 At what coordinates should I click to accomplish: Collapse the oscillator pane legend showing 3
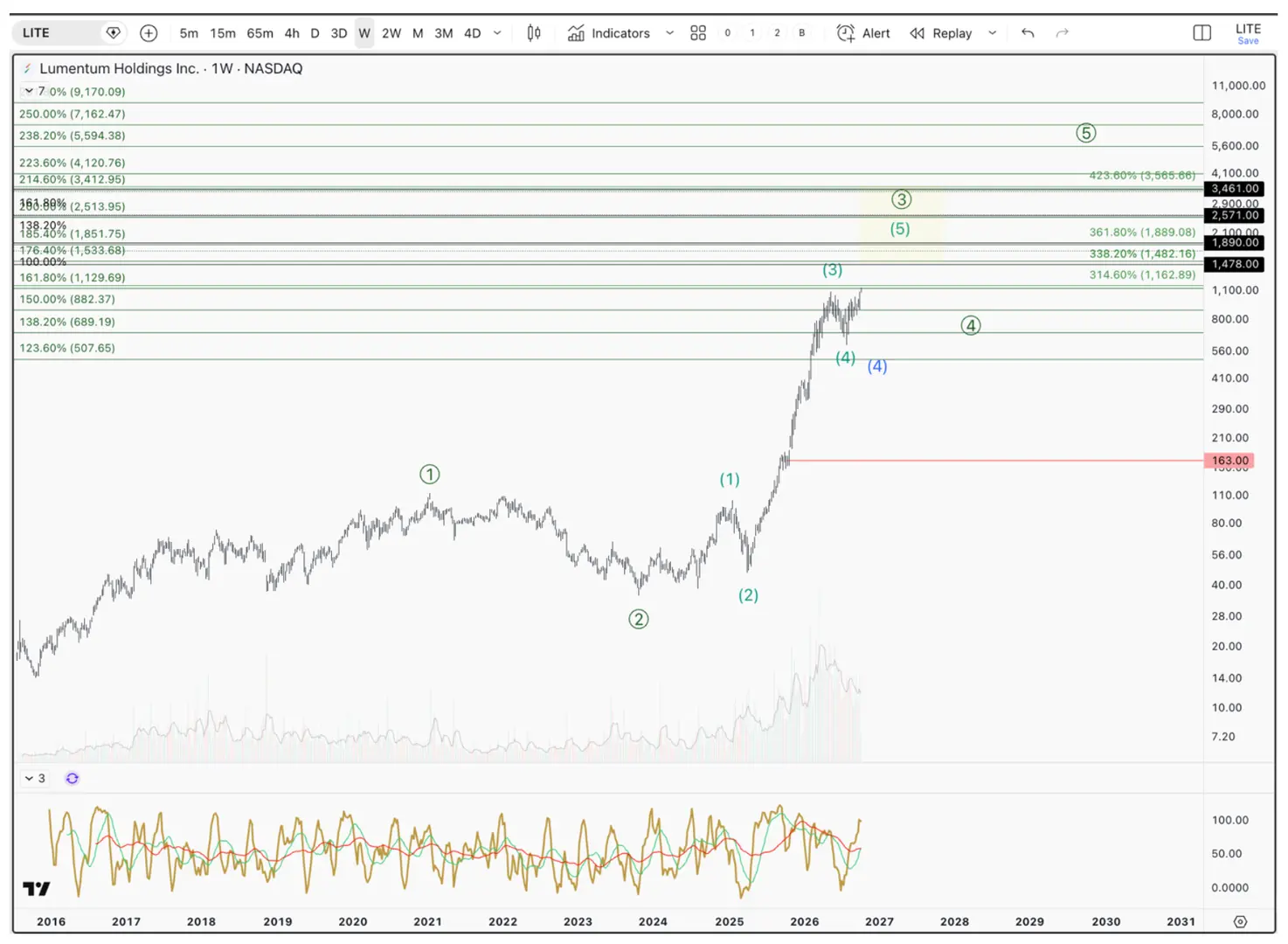(x=35, y=778)
